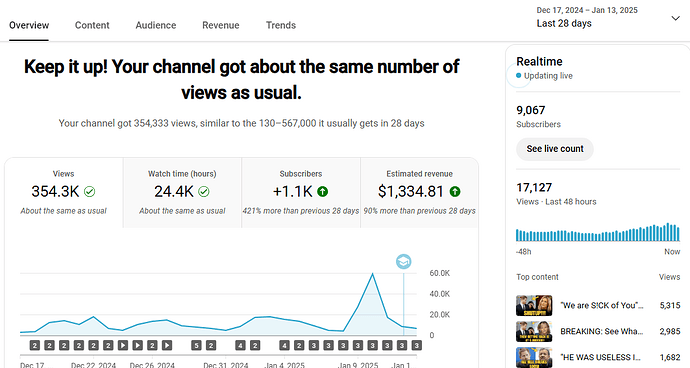Click the 48-hour realtime views bar chart

(598, 232)
